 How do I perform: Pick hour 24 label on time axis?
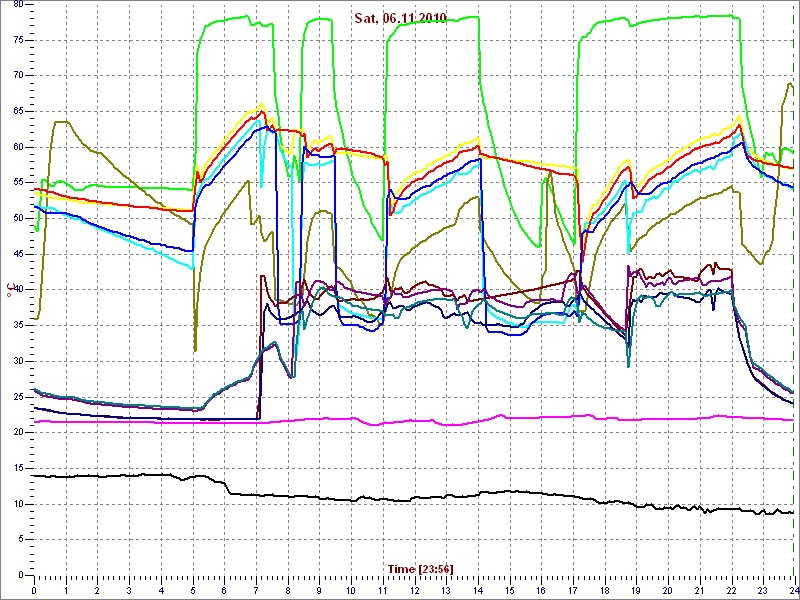(x=793, y=589)
